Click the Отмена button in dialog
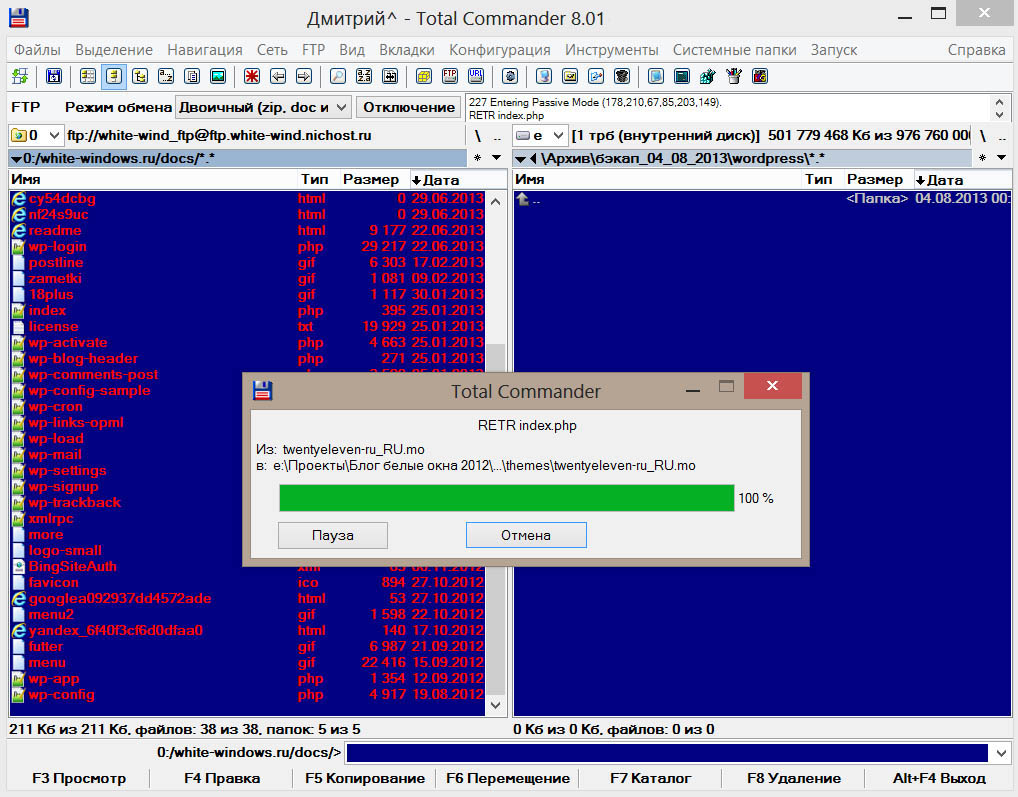 click(x=526, y=535)
